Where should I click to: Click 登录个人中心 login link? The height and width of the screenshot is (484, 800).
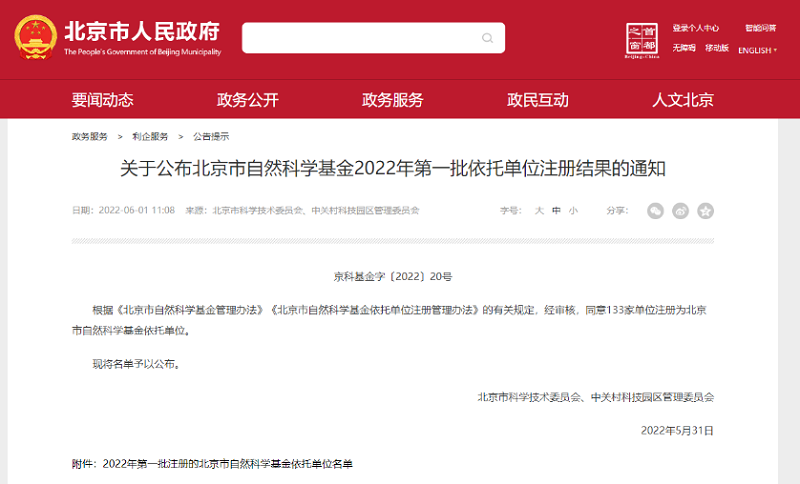coord(696,28)
